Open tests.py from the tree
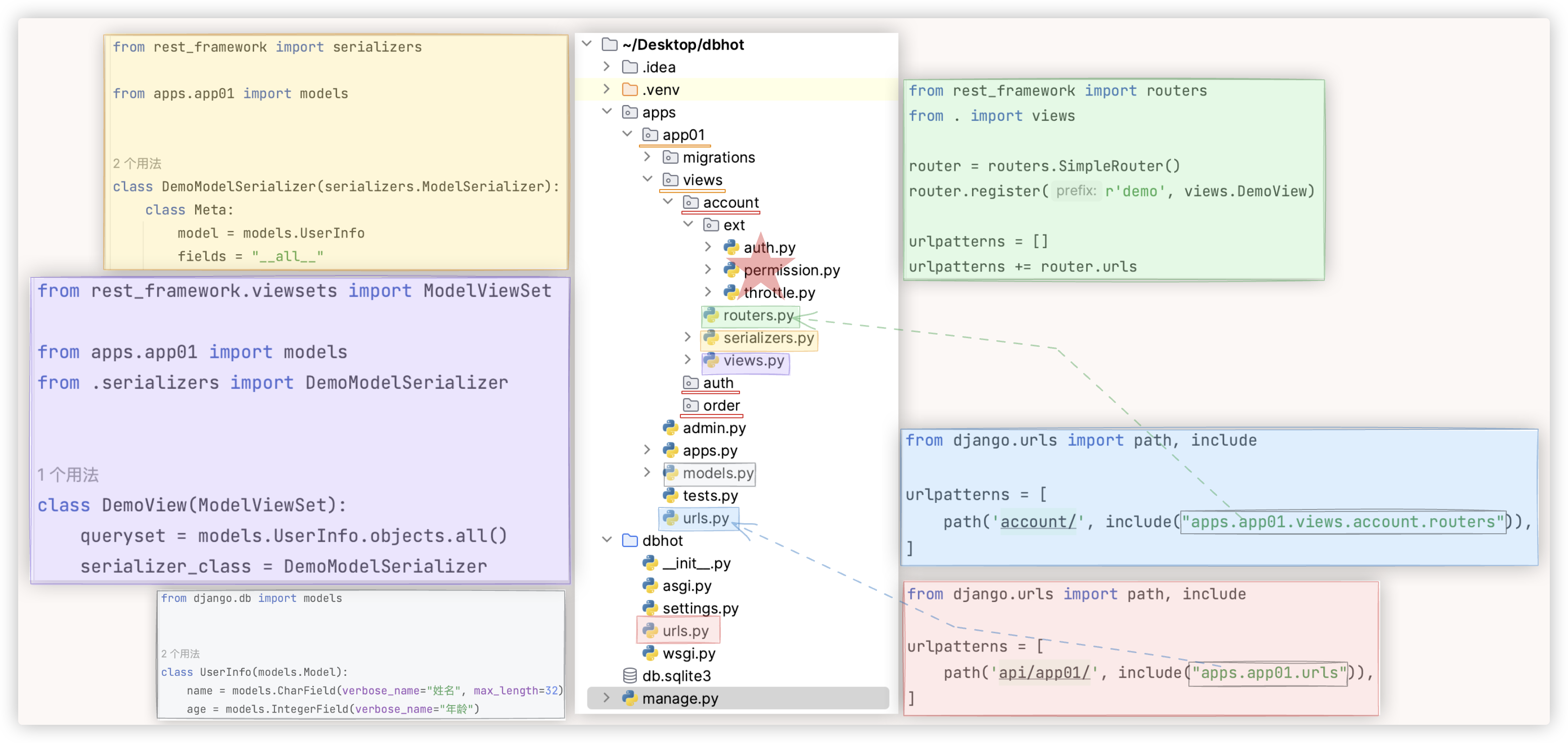 tap(710, 495)
